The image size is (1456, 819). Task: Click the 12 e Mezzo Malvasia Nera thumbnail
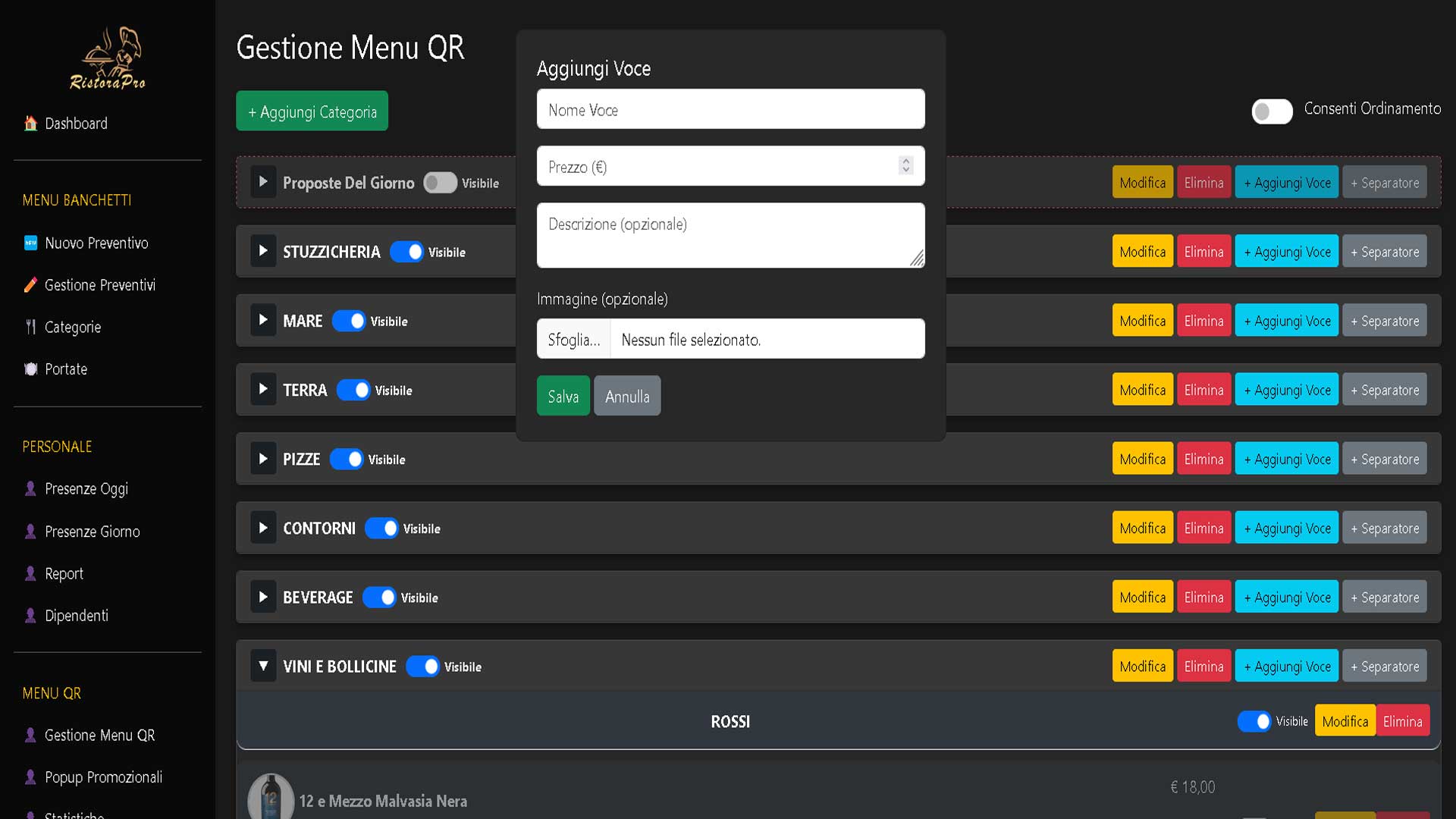pyautogui.click(x=271, y=796)
